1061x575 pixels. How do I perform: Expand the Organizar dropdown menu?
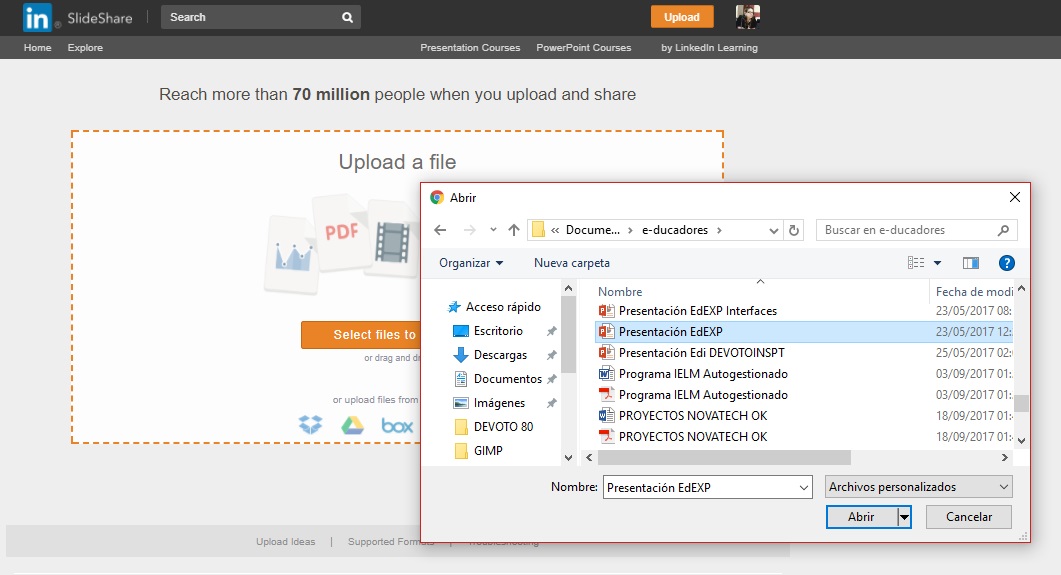click(x=471, y=263)
